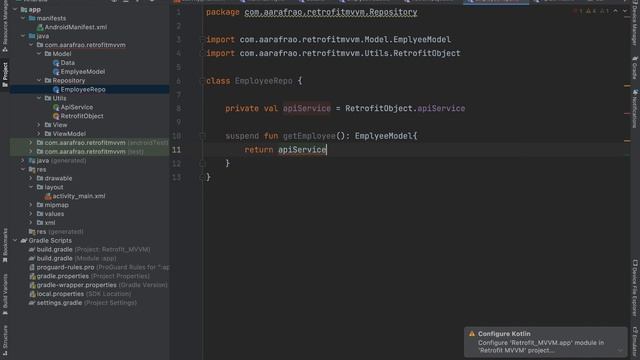The width and height of the screenshot is (640, 360).
Task: Click the res folder icon
Action: (32, 169)
